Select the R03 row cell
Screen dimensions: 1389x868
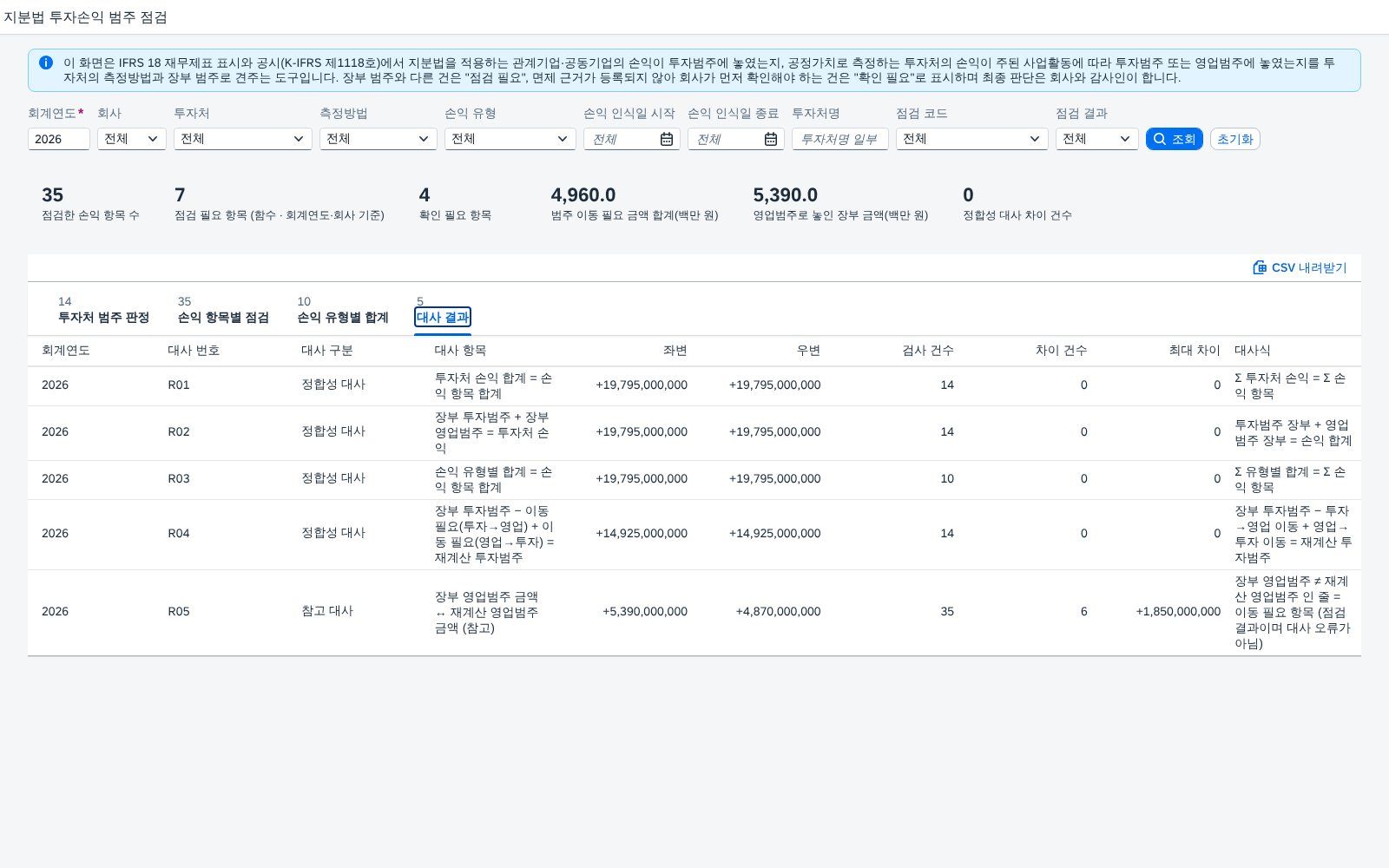coord(179,479)
